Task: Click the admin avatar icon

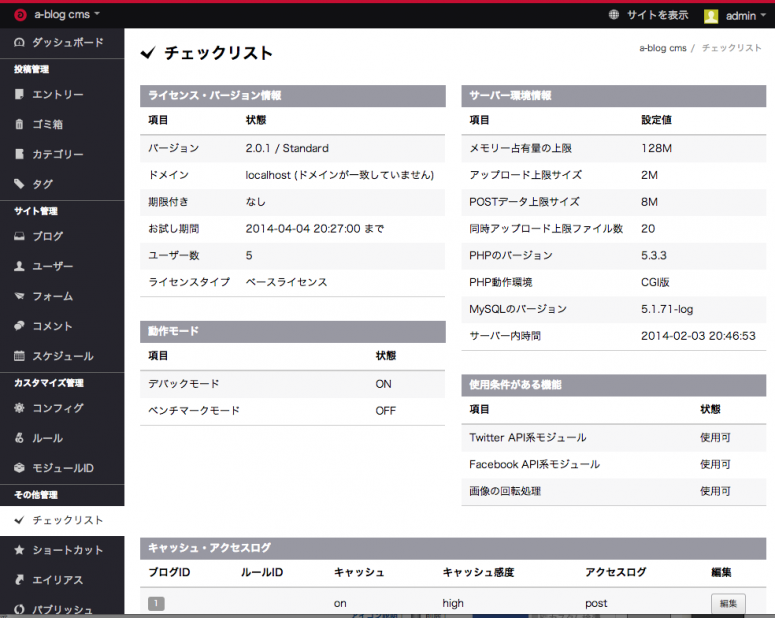Action: [711, 15]
